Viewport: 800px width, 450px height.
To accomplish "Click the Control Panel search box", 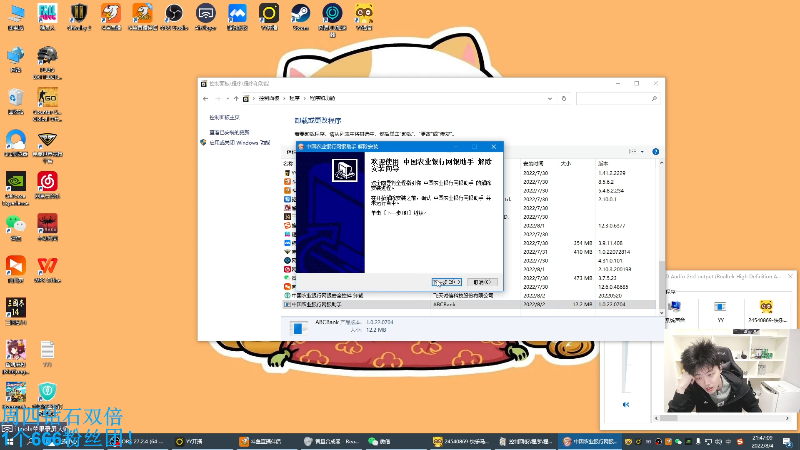I will pos(618,98).
